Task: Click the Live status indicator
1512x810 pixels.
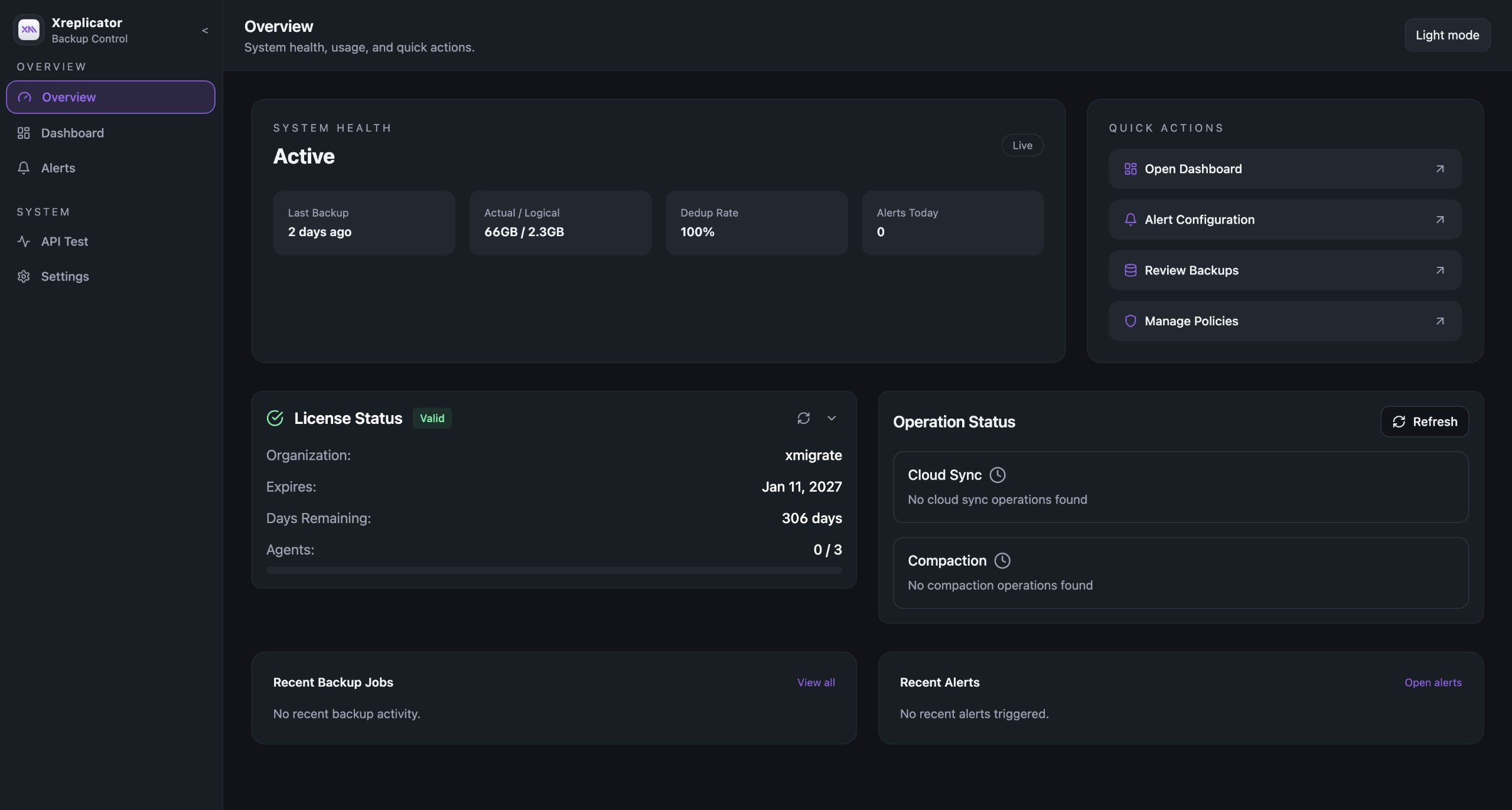Action: [x=1022, y=145]
